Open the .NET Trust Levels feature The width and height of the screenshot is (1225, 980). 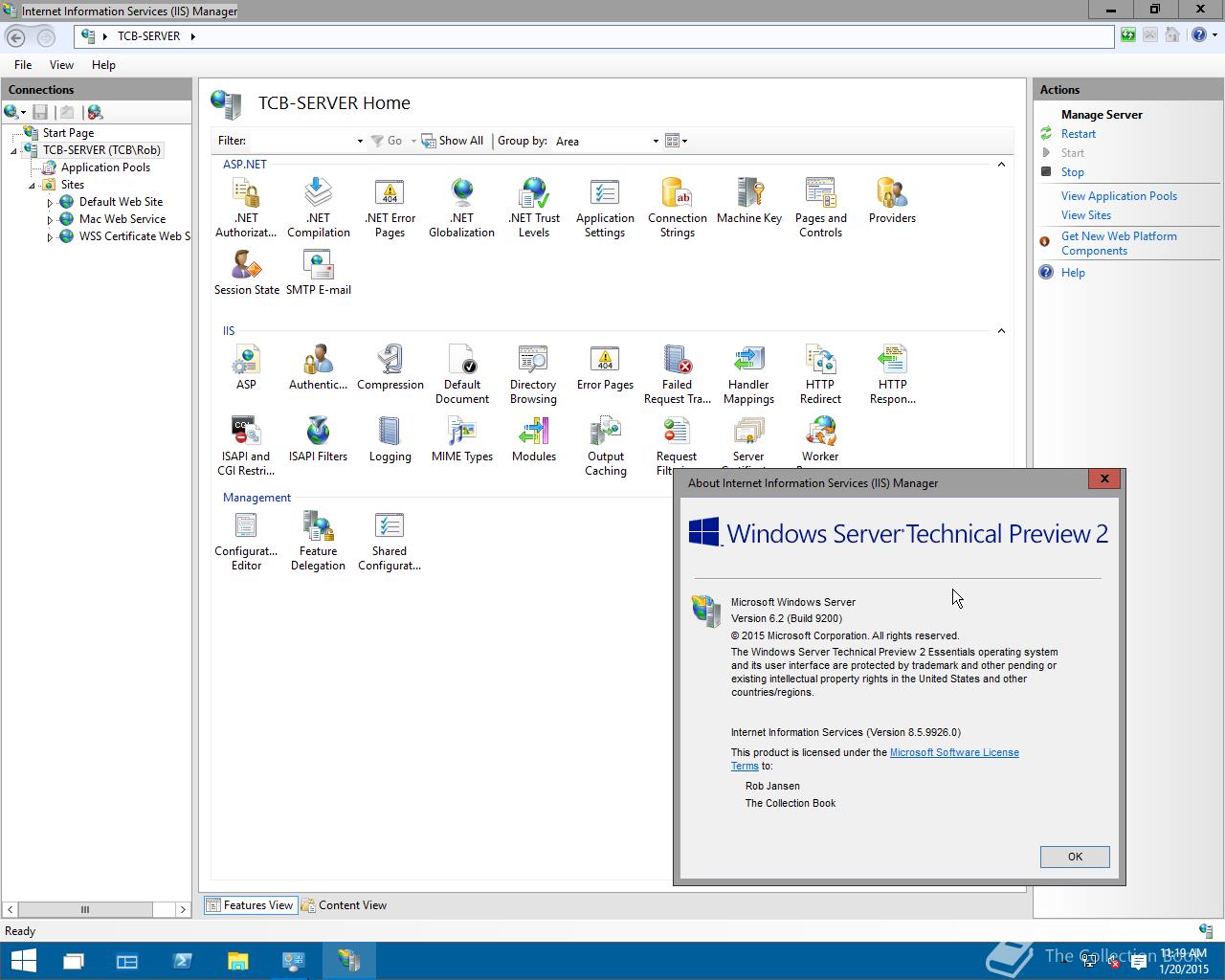[x=534, y=208]
